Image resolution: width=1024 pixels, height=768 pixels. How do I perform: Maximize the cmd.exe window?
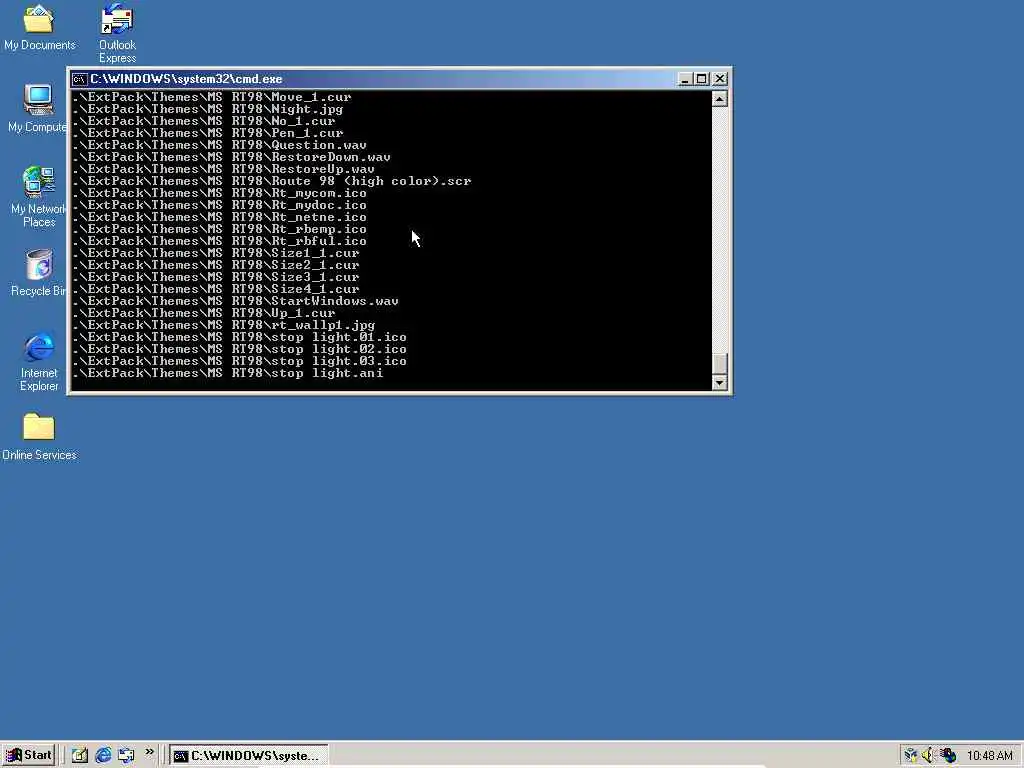pyautogui.click(x=701, y=79)
